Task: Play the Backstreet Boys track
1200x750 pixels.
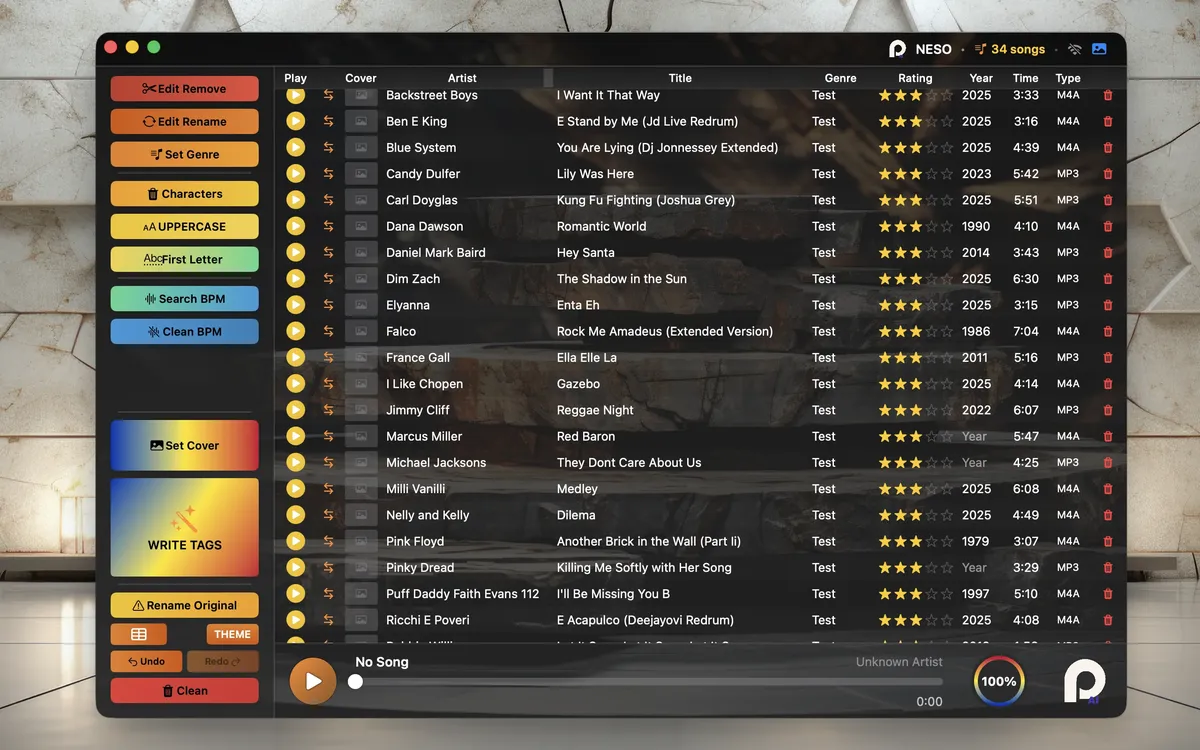Action: [295, 95]
